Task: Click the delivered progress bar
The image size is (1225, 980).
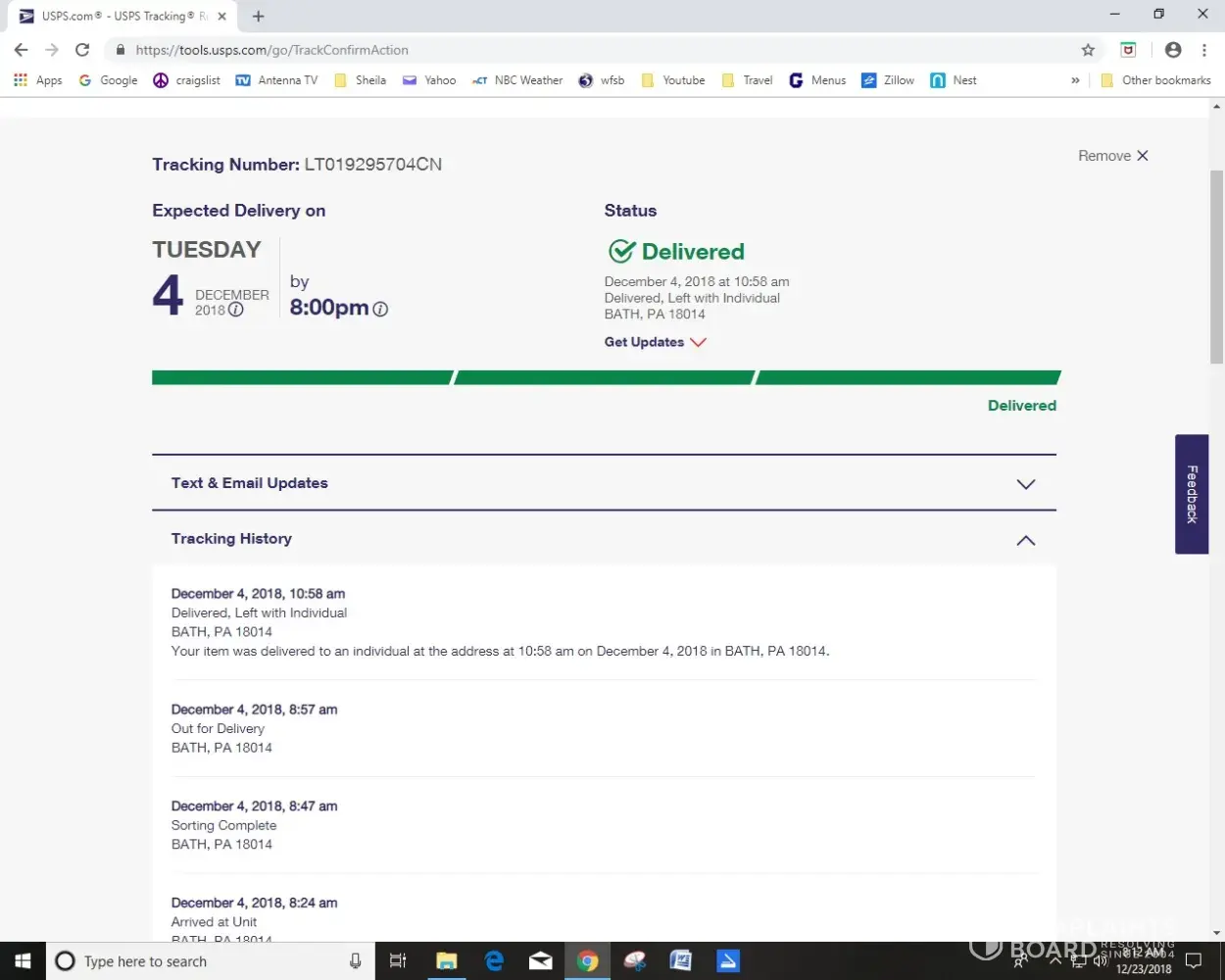Action: (x=606, y=377)
